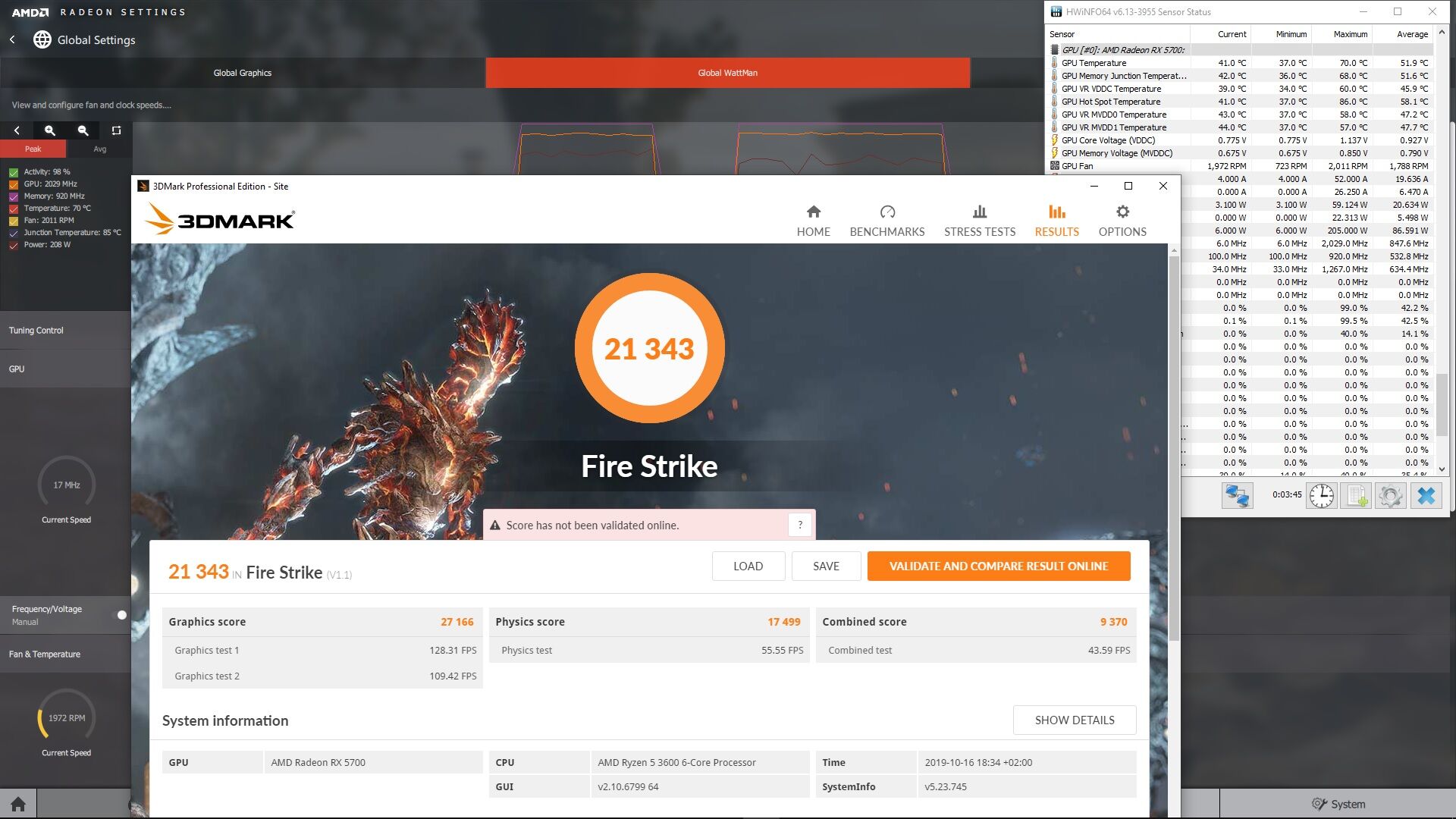Select the Global WattMan tab
This screenshot has height=819, width=1456.
coord(727,73)
